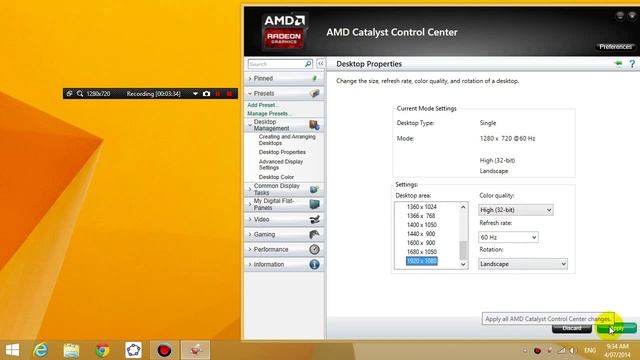This screenshot has width=640, height=360.
Task: Click the desktop area list scrollbar thumb
Action: click(463, 250)
